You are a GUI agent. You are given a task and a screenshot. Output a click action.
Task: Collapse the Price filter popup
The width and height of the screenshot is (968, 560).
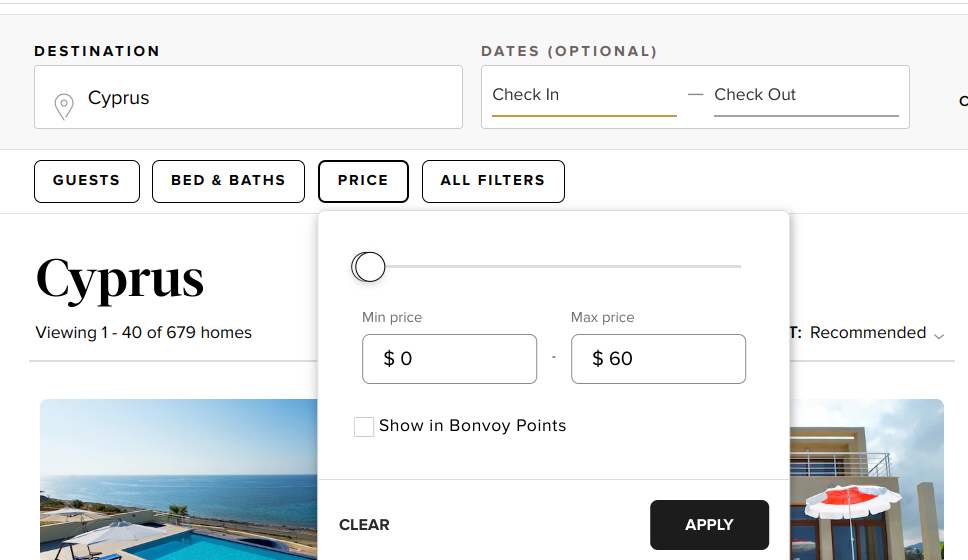click(x=363, y=181)
